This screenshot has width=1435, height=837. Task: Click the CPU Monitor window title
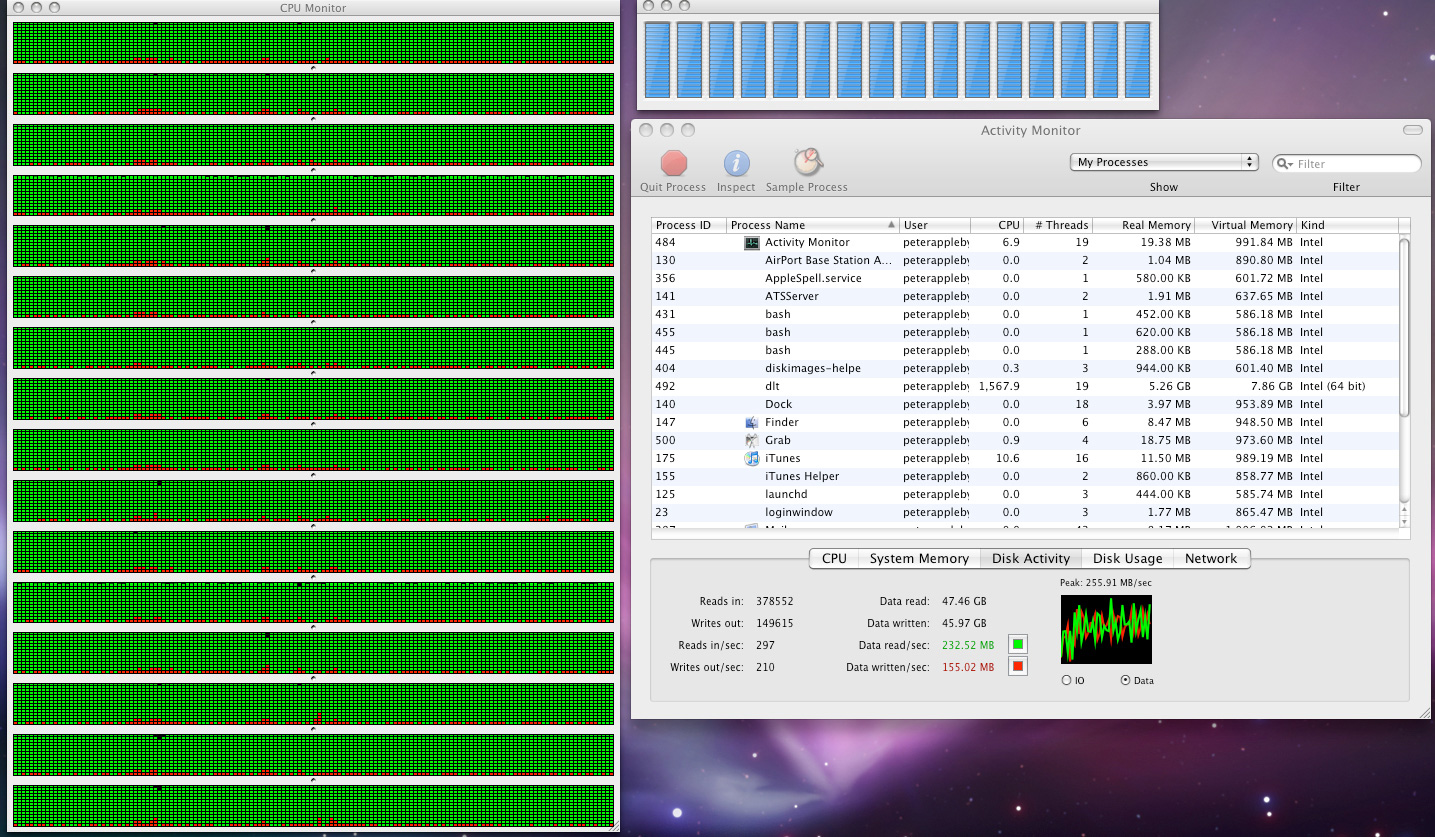point(313,8)
